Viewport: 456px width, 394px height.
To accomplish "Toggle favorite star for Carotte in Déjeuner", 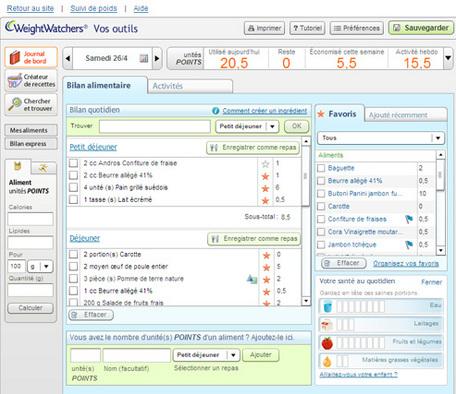I will click(x=266, y=255).
